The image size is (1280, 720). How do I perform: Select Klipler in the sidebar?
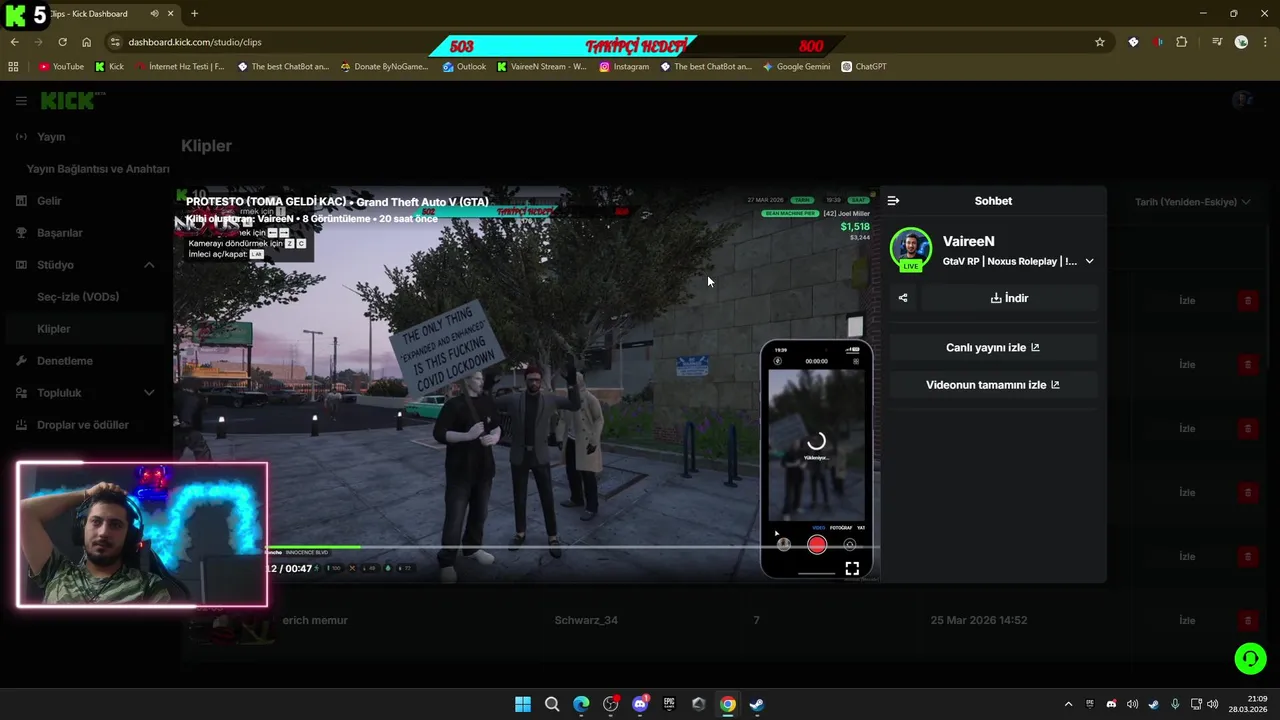pos(54,329)
